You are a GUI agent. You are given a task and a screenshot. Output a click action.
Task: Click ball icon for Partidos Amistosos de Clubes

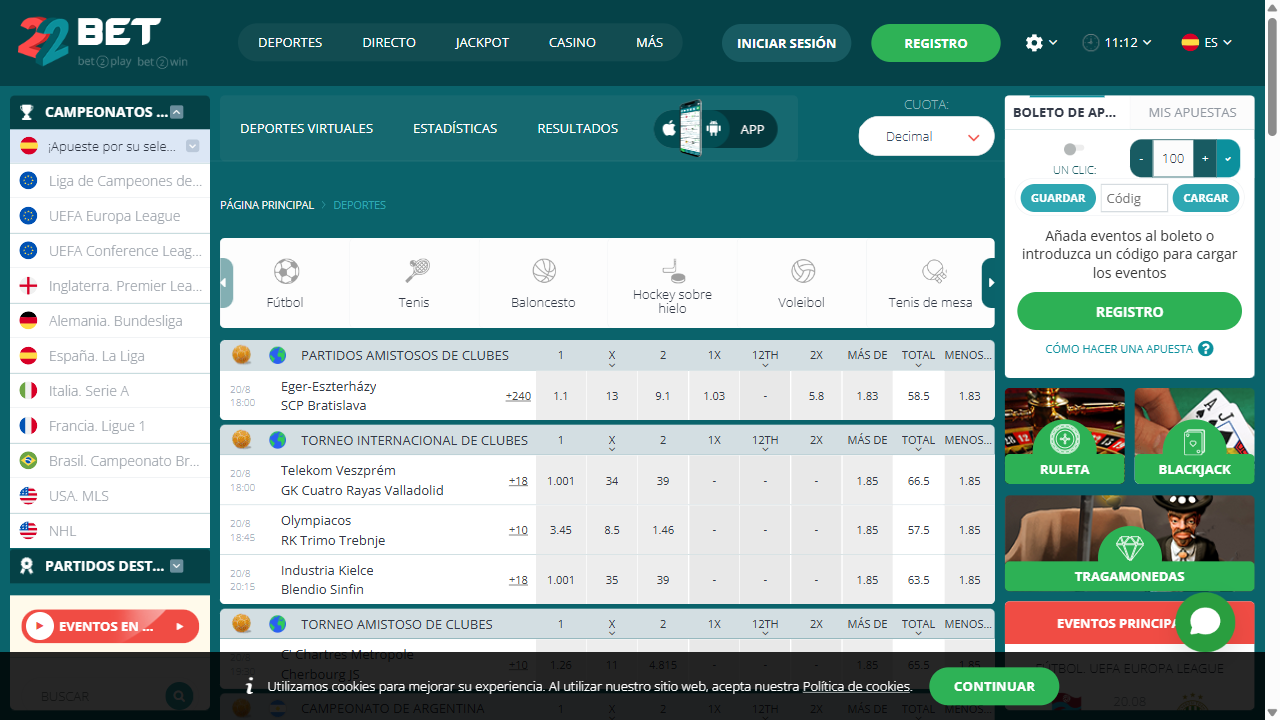pos(241,354)
